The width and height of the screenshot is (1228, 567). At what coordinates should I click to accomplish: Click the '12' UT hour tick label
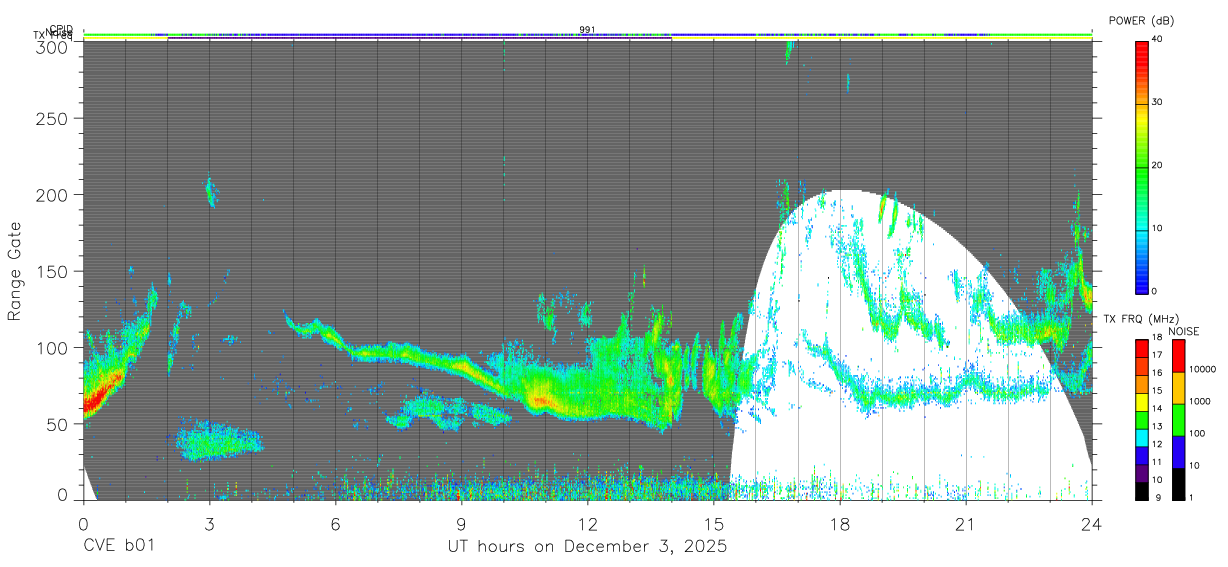[x=587, y=523]
